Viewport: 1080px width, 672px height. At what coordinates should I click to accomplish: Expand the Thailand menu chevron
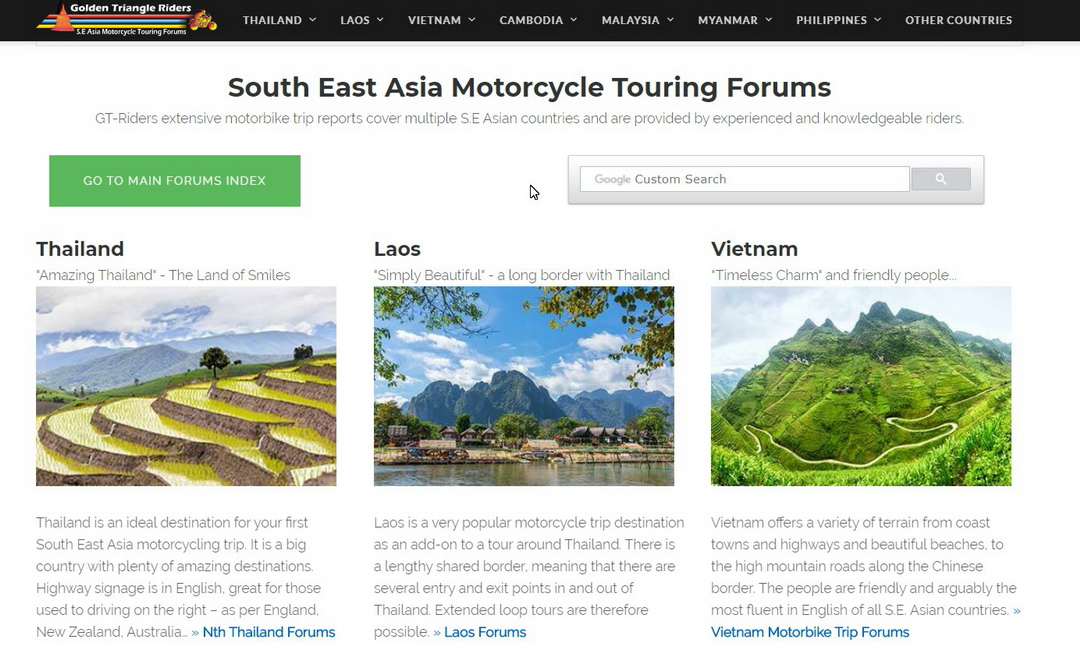pyautogui.click(x=313, y=20)
